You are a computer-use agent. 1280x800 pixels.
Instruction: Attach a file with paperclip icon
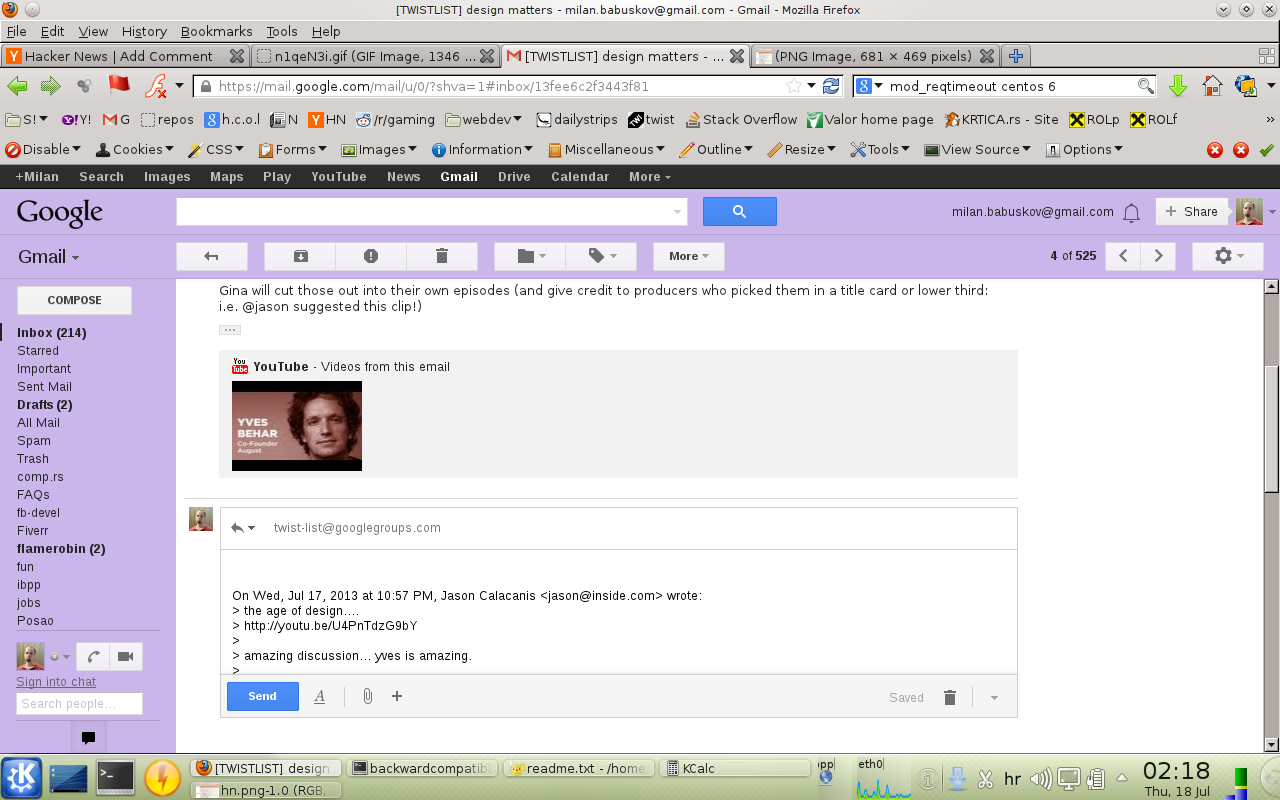(367, 696)
